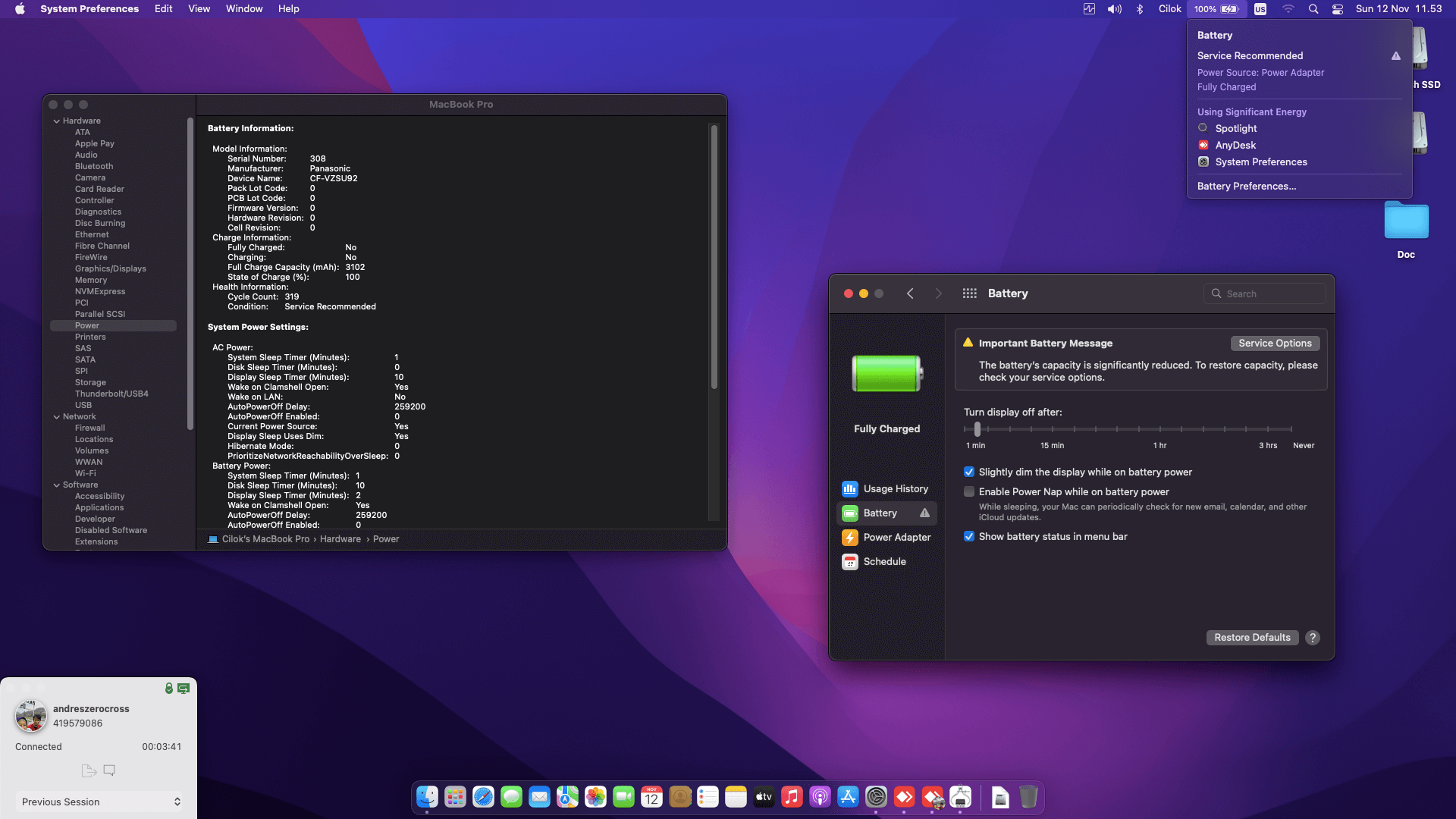Open the volume control in menu bar
This screenshot has width=1456, height=819.
click(x=1114, y=9)
